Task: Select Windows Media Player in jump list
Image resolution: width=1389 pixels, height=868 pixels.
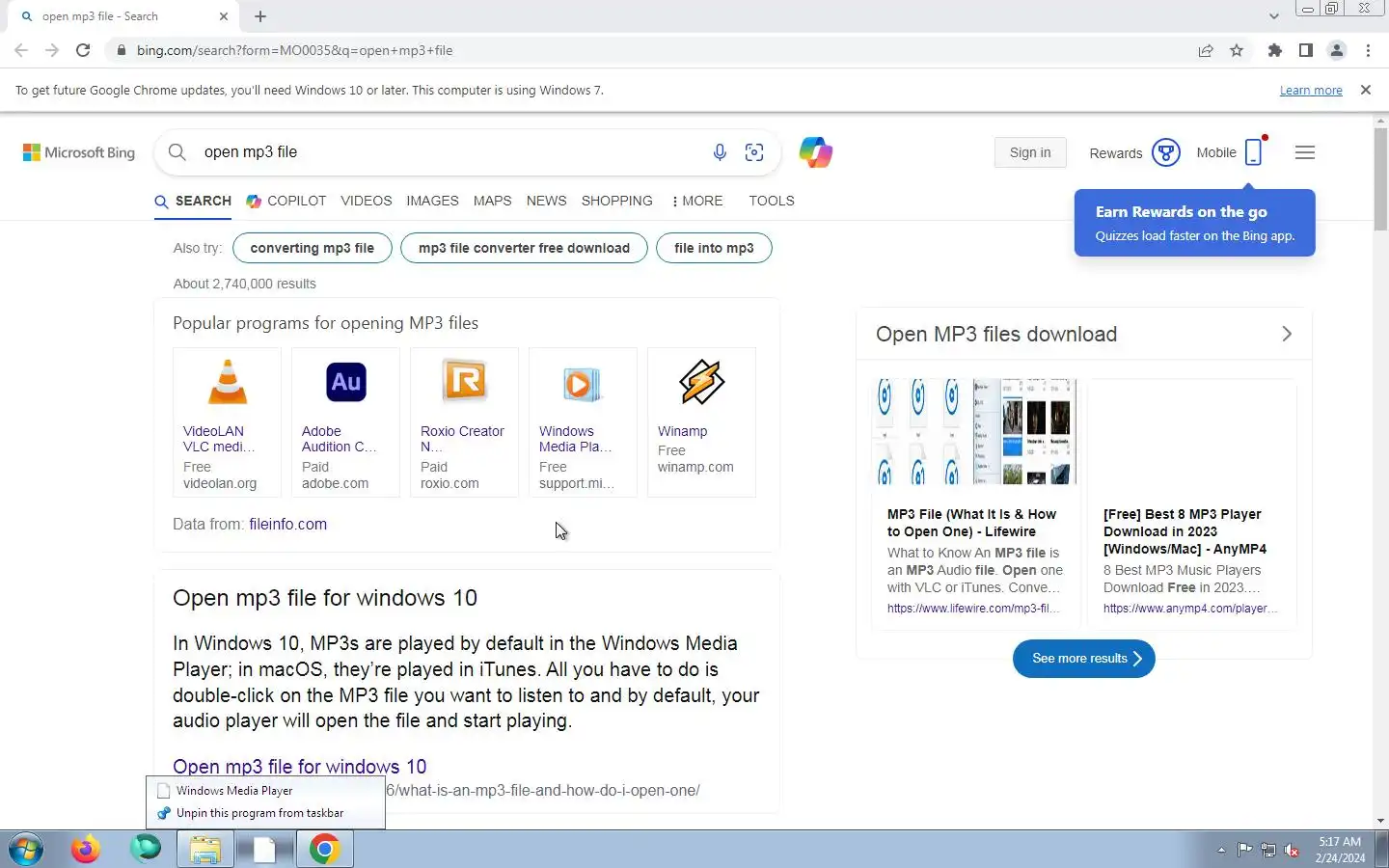Action: pyautogui.click(x=265, y=791)
